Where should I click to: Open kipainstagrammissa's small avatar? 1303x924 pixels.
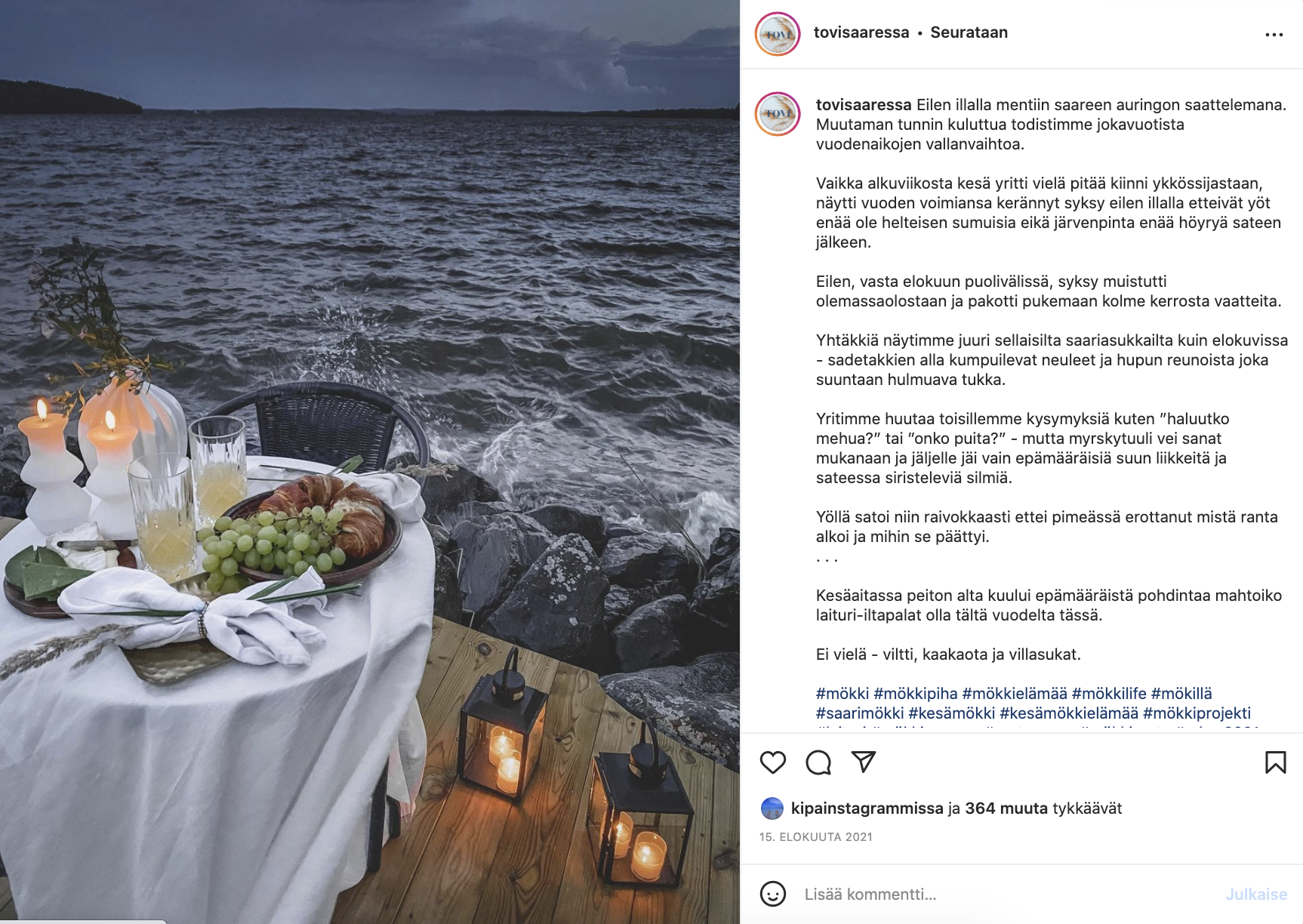[772, 808]
